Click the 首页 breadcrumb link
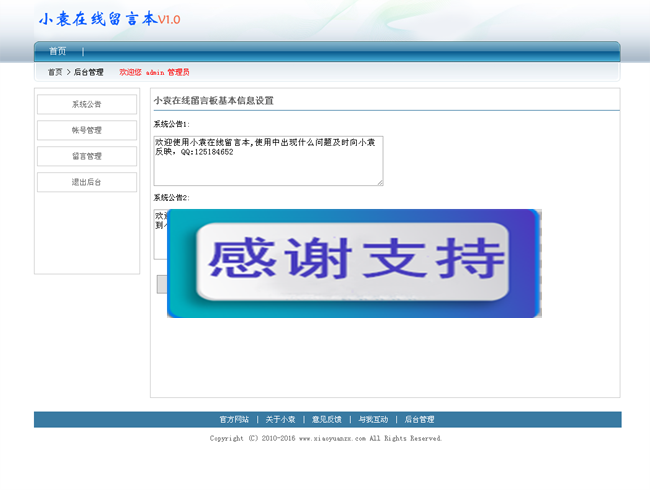 55,72
